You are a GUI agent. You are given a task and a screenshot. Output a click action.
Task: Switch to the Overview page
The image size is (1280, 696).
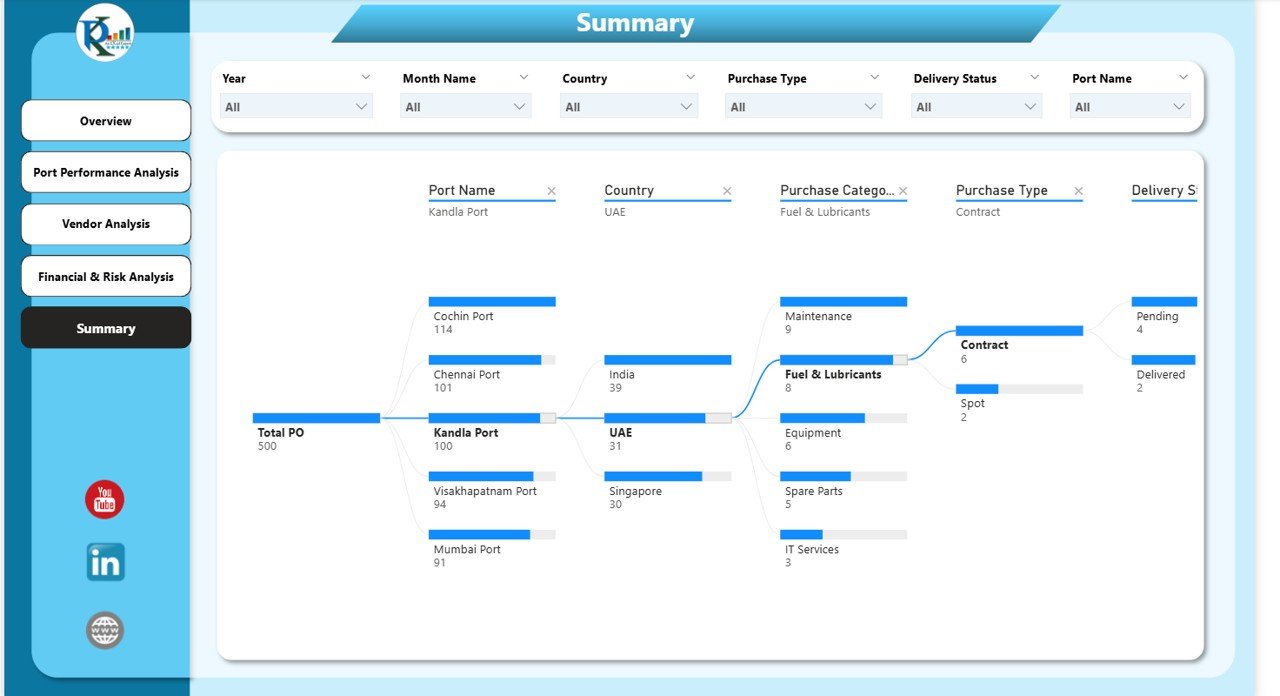click(x=105, y=120)
